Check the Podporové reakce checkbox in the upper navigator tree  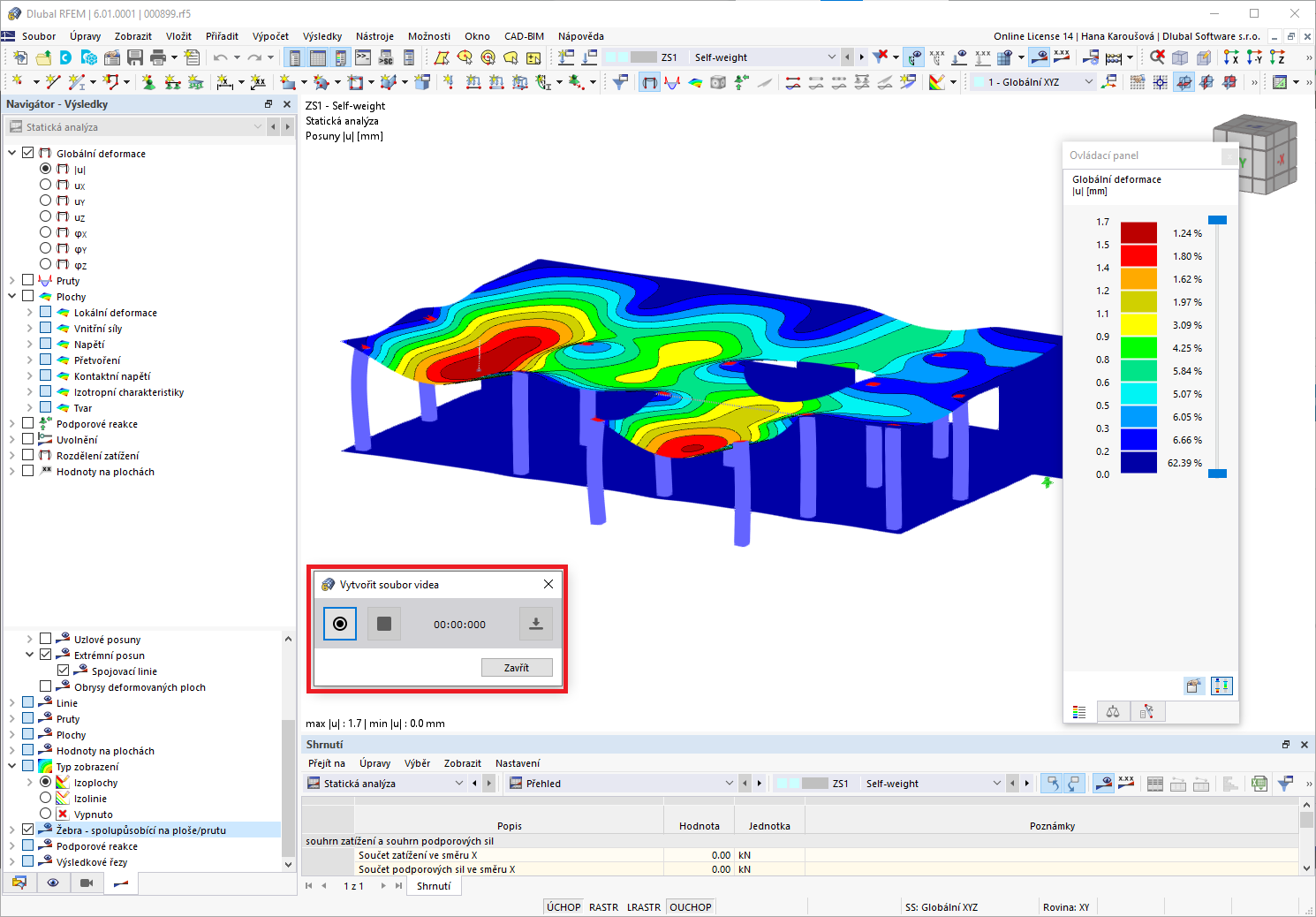(28, 423)
